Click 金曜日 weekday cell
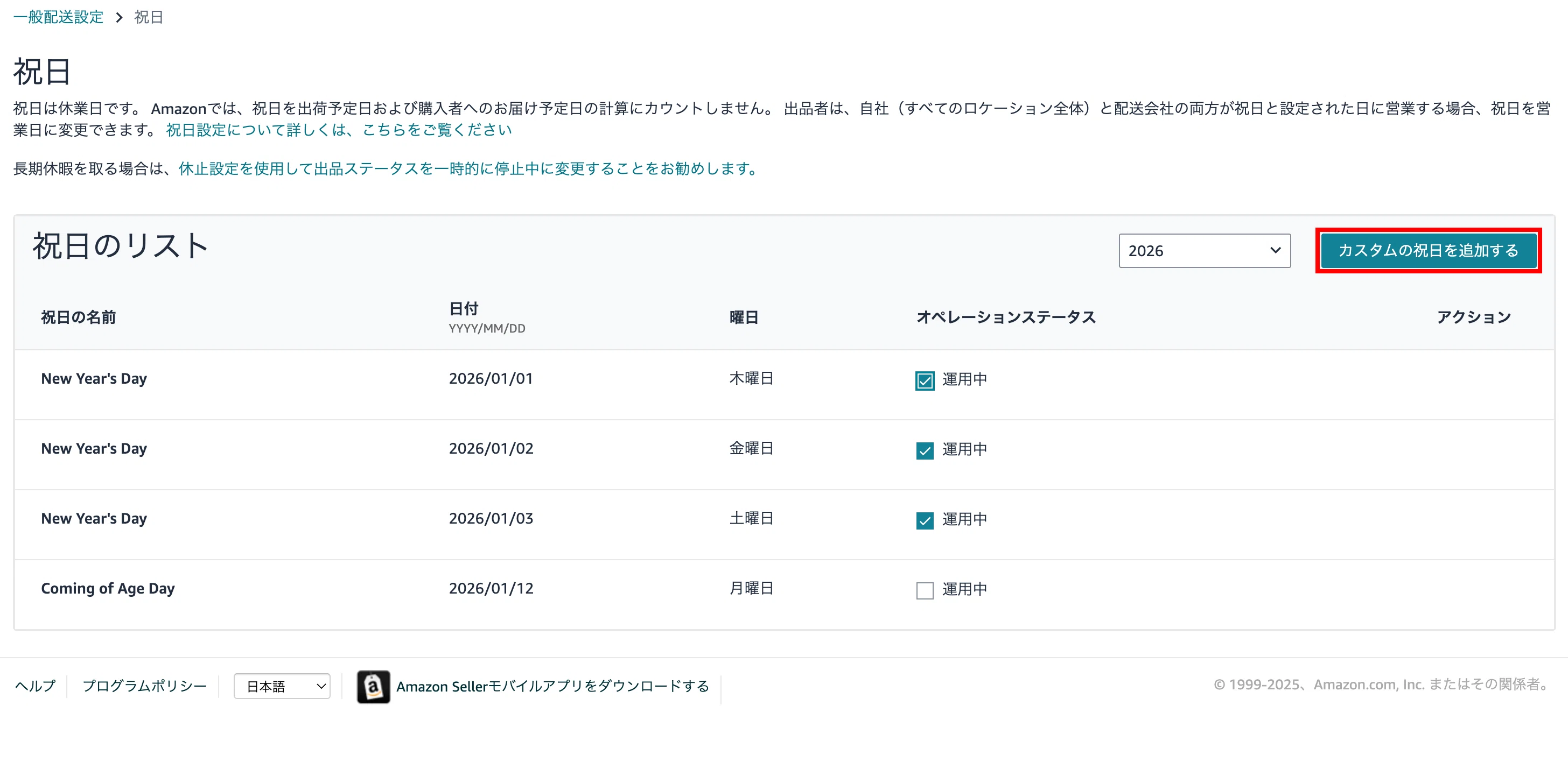Viewport: 1568px width, 776px height. [x=751, y=448]
